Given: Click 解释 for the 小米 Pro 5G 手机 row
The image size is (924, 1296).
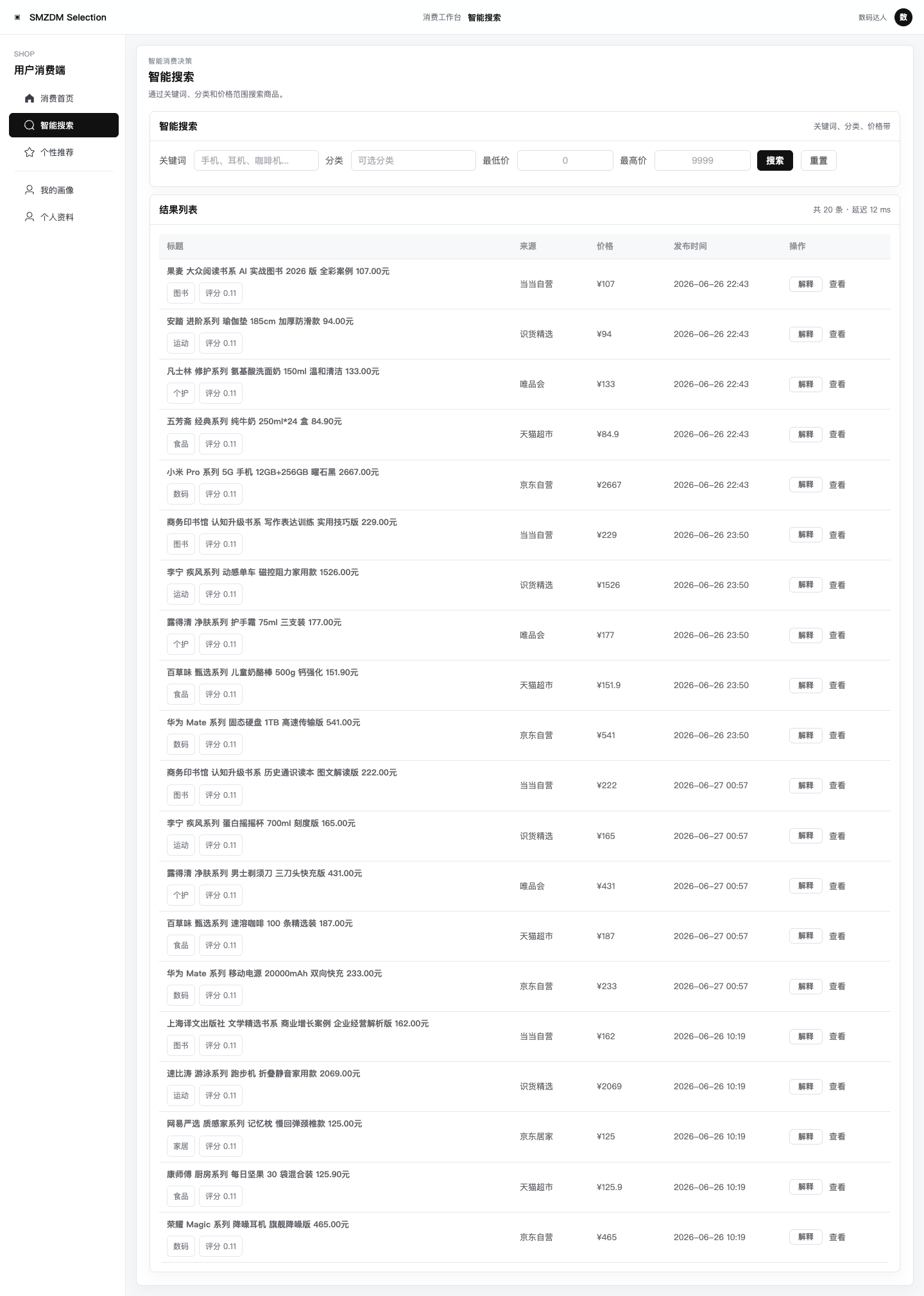Looking at the screenshot, I should tap(806, 485).
